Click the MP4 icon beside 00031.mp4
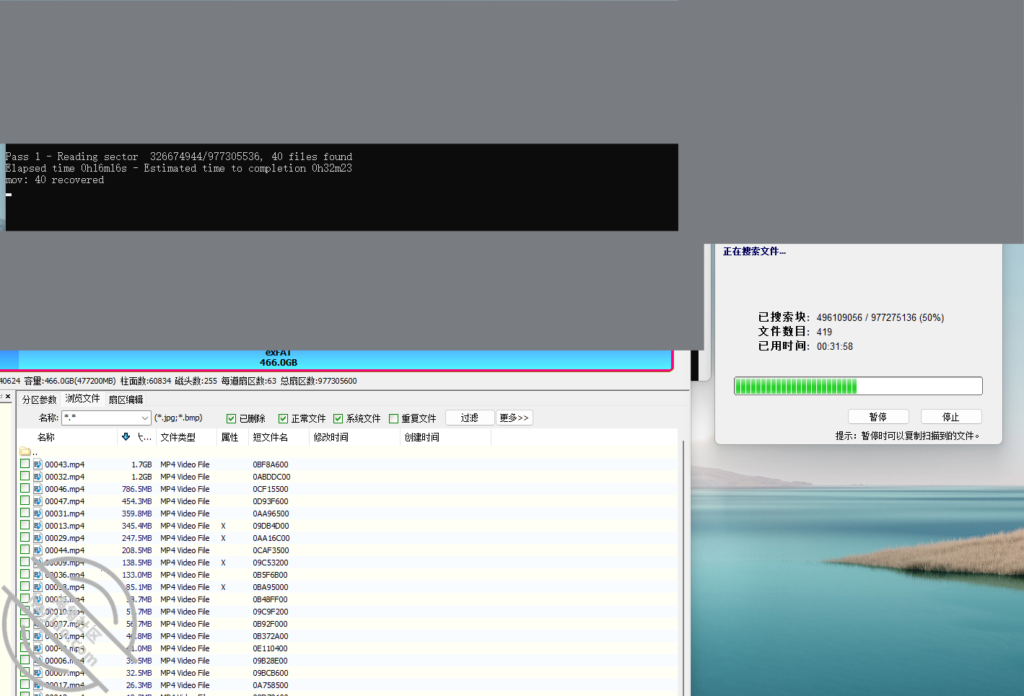 click(38, 514)
